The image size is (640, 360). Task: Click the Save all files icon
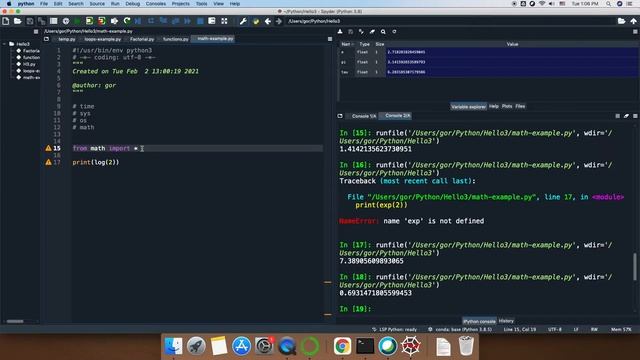click(42, 21)
